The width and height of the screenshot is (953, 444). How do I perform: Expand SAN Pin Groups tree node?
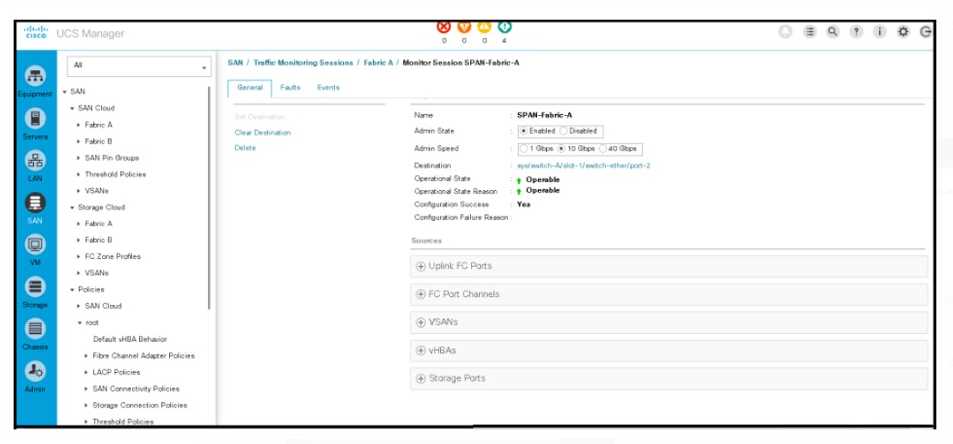(79, 158)
